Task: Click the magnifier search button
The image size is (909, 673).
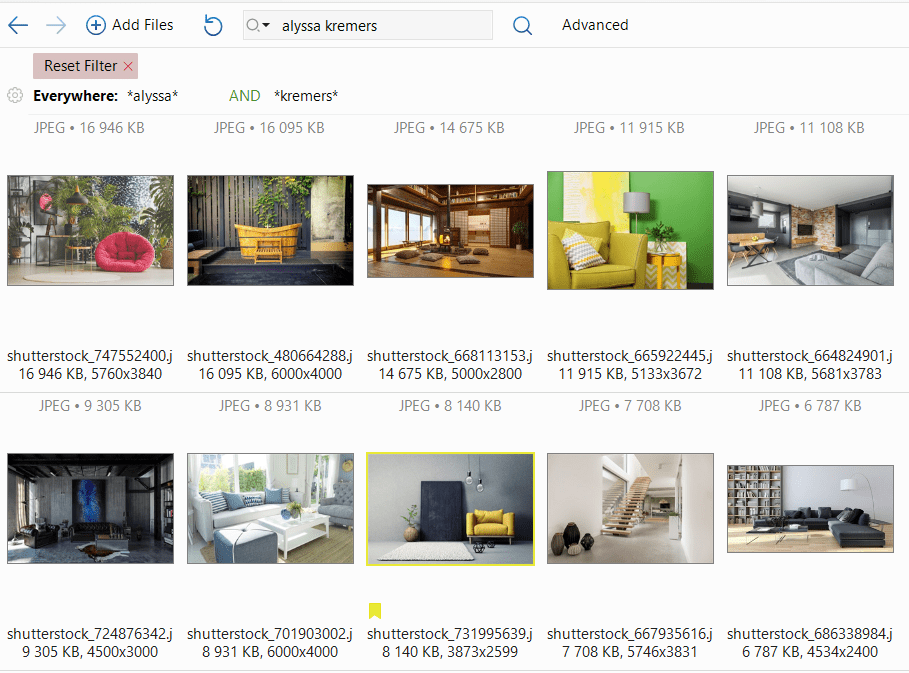Action: click(522, 26)
